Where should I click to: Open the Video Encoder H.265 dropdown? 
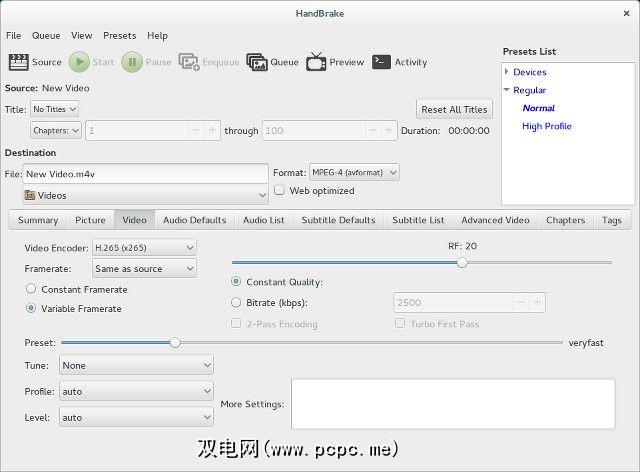pyautogui.click(x=144, y=247)
